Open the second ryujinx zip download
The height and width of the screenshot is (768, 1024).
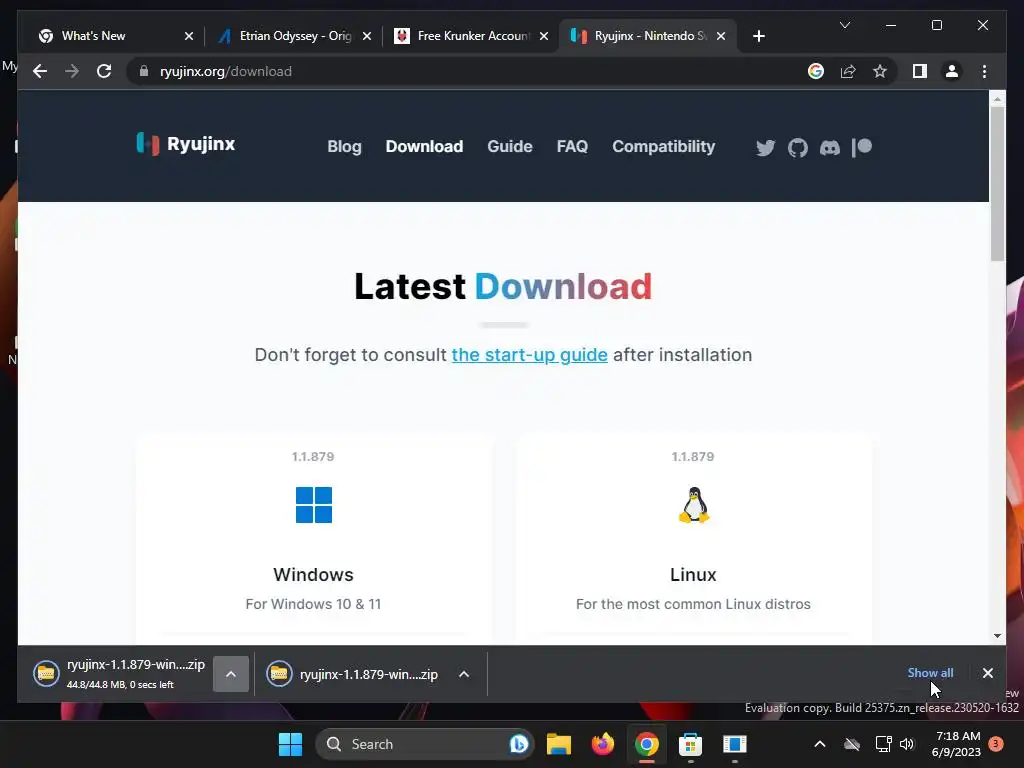(353, 674)
